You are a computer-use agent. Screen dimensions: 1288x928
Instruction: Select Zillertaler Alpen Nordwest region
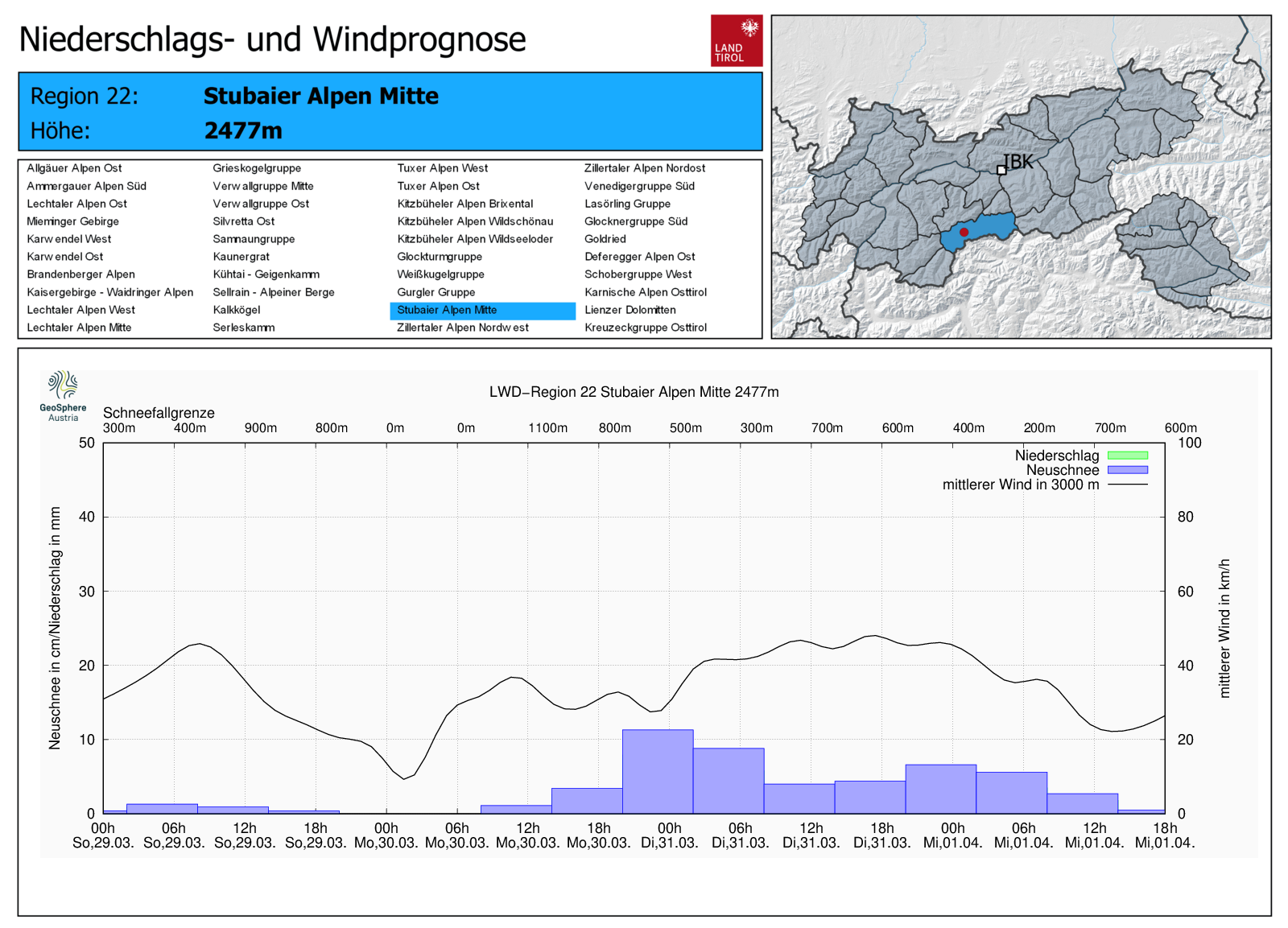point(462,328)
